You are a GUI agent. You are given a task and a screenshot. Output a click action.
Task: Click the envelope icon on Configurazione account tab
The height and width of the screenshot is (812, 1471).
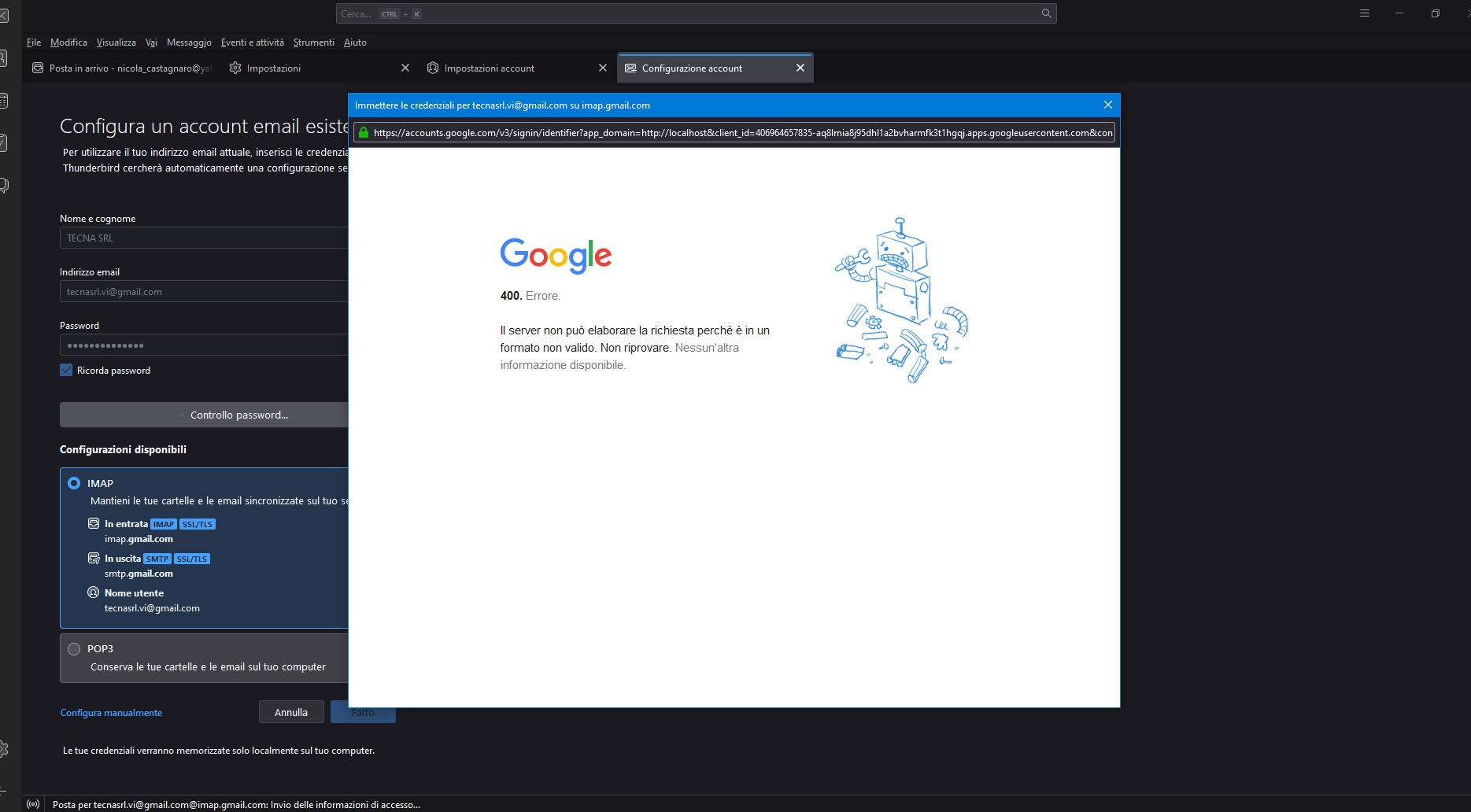pos(630,68)
